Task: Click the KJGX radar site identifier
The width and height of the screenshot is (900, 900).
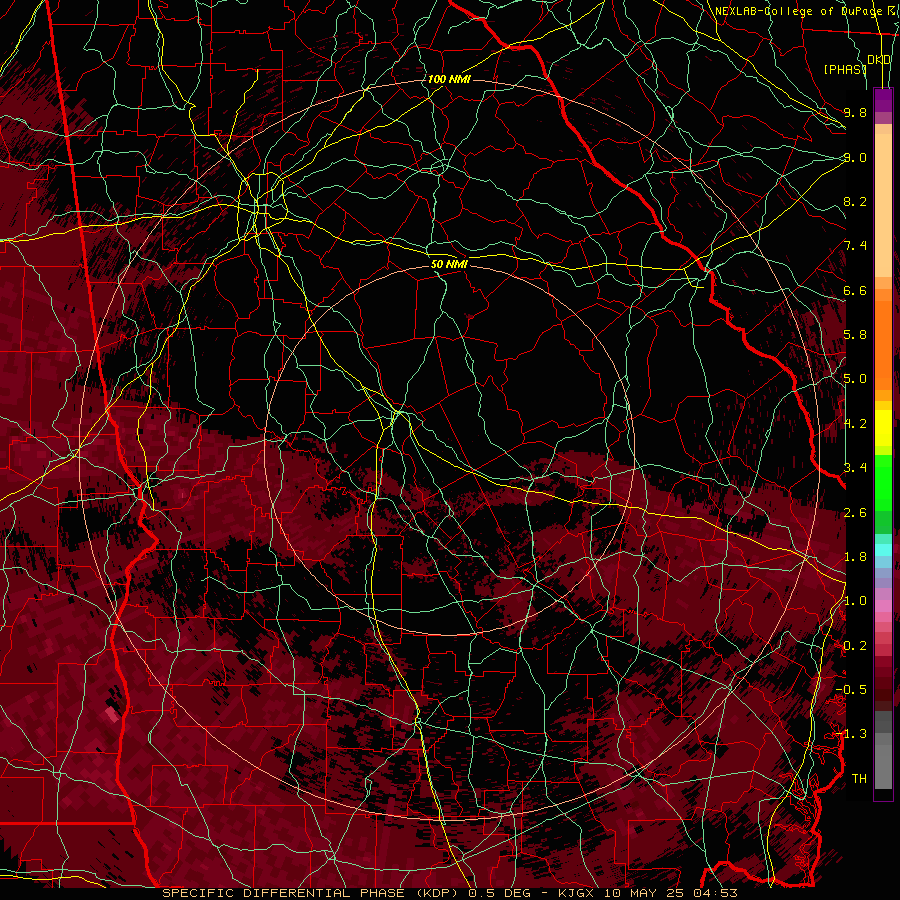Action: (x=576, y=893)
